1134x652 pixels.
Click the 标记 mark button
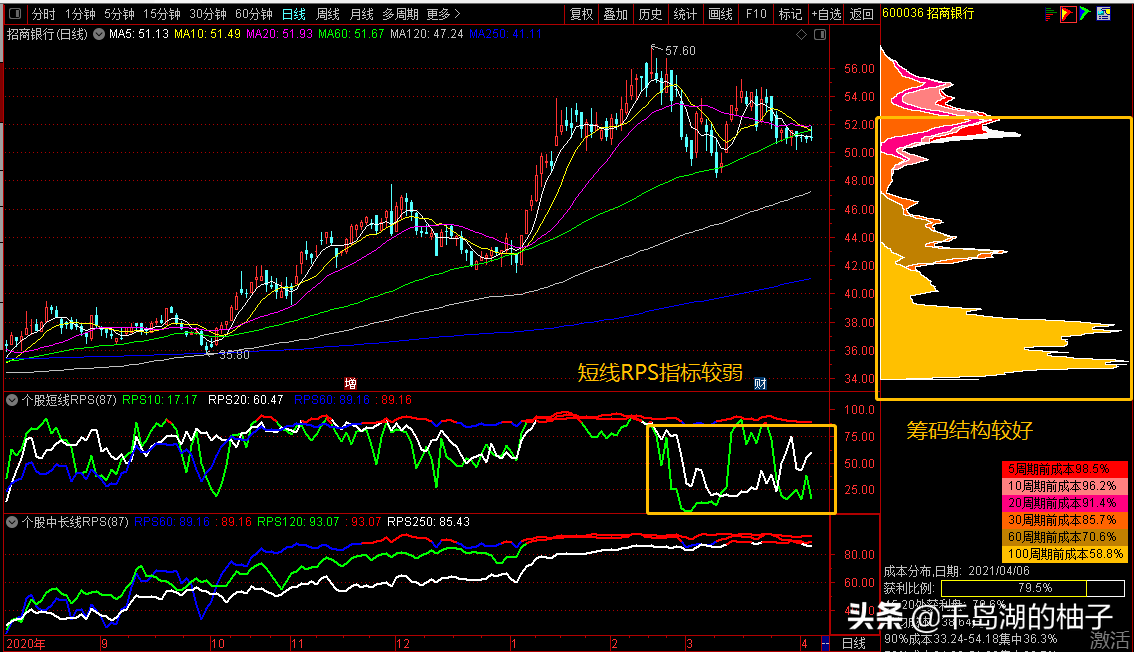pos(790,14)
